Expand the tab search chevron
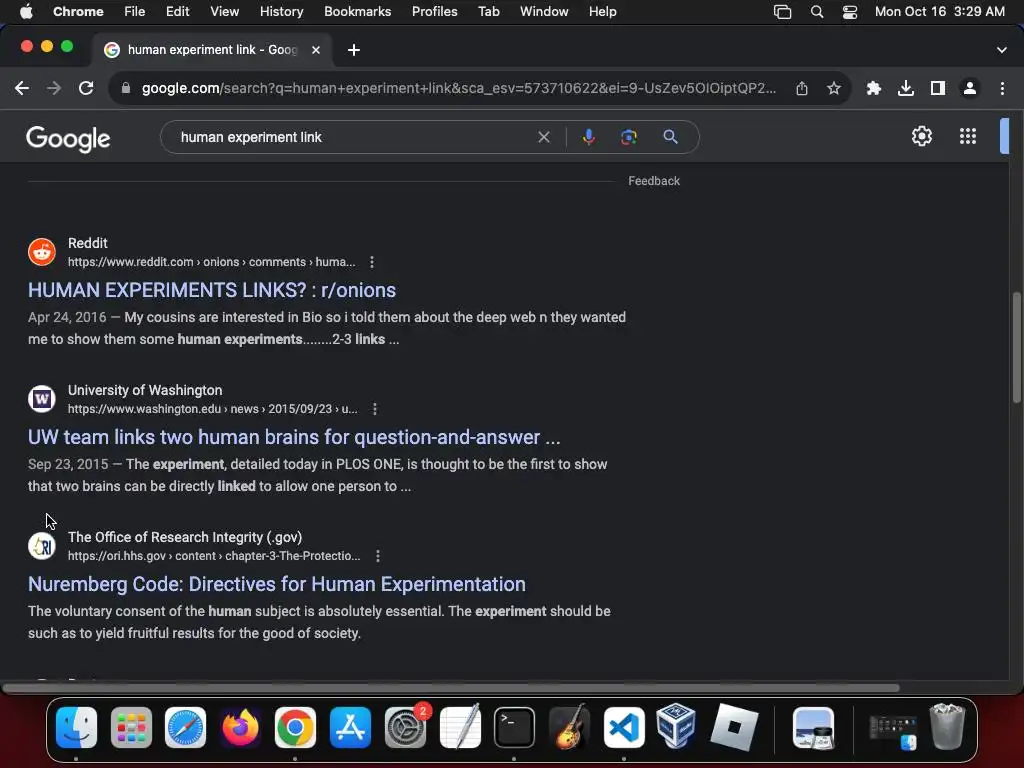1024x768 pixels. (x=1001, y=50)
